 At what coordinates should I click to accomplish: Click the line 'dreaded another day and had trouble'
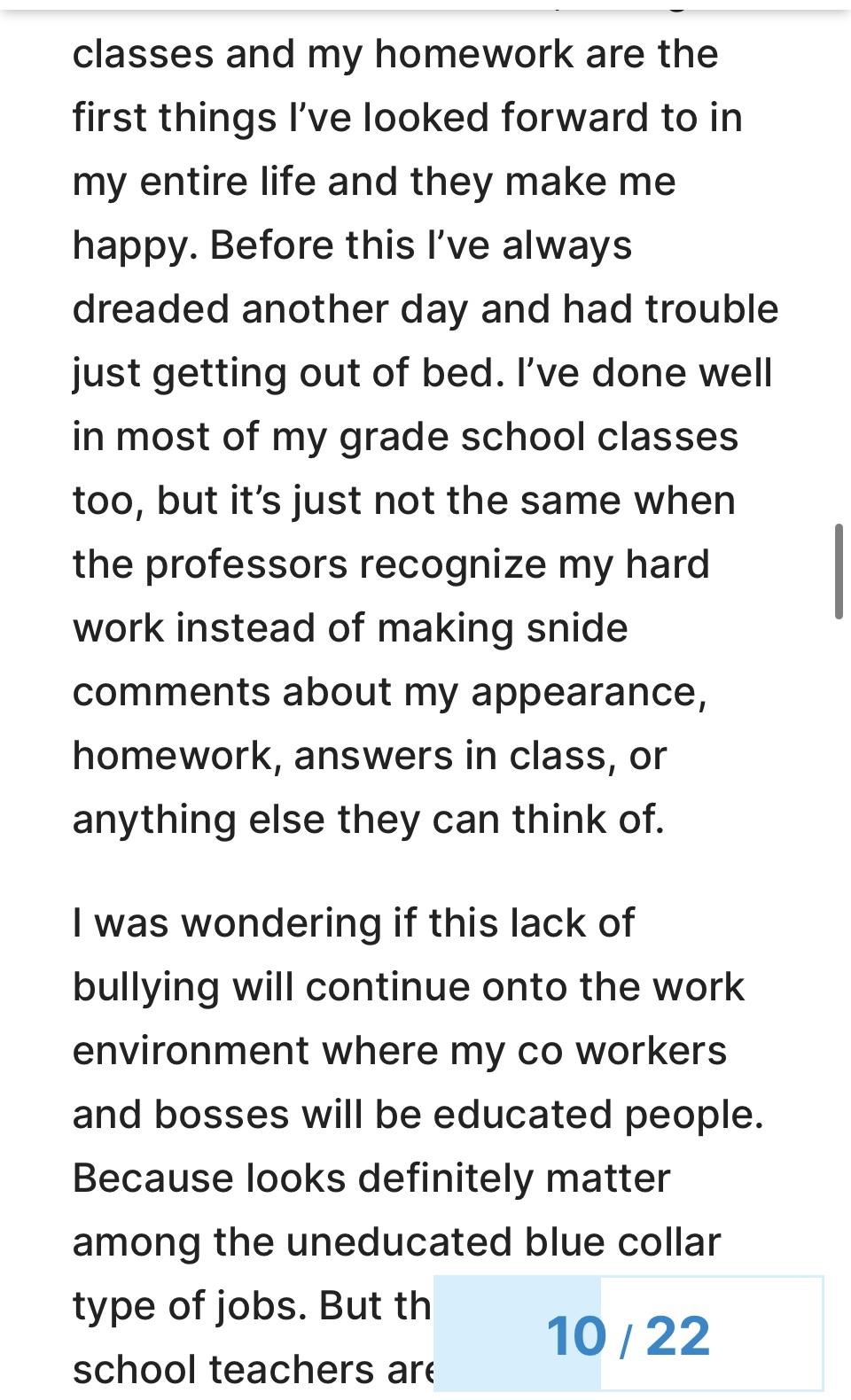click(425, 309)
